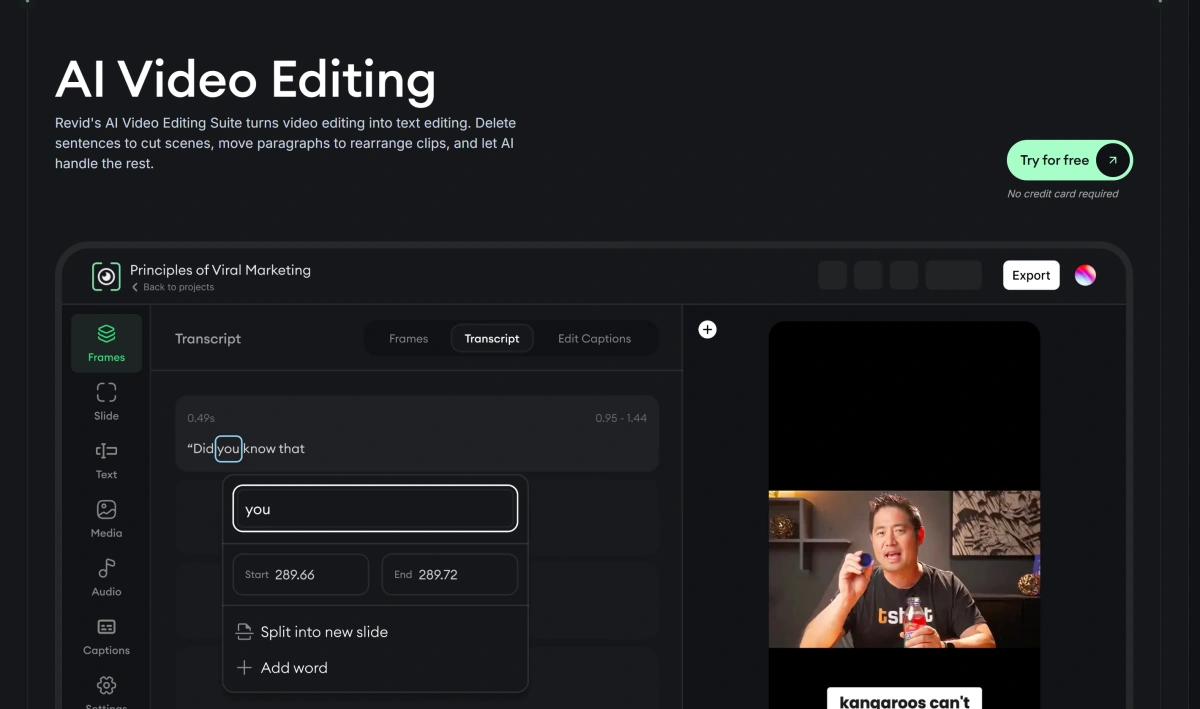Open the Settings gear in sidebar
The height and width of the screenshot is (709, 1200).
[x=106, y=686]
